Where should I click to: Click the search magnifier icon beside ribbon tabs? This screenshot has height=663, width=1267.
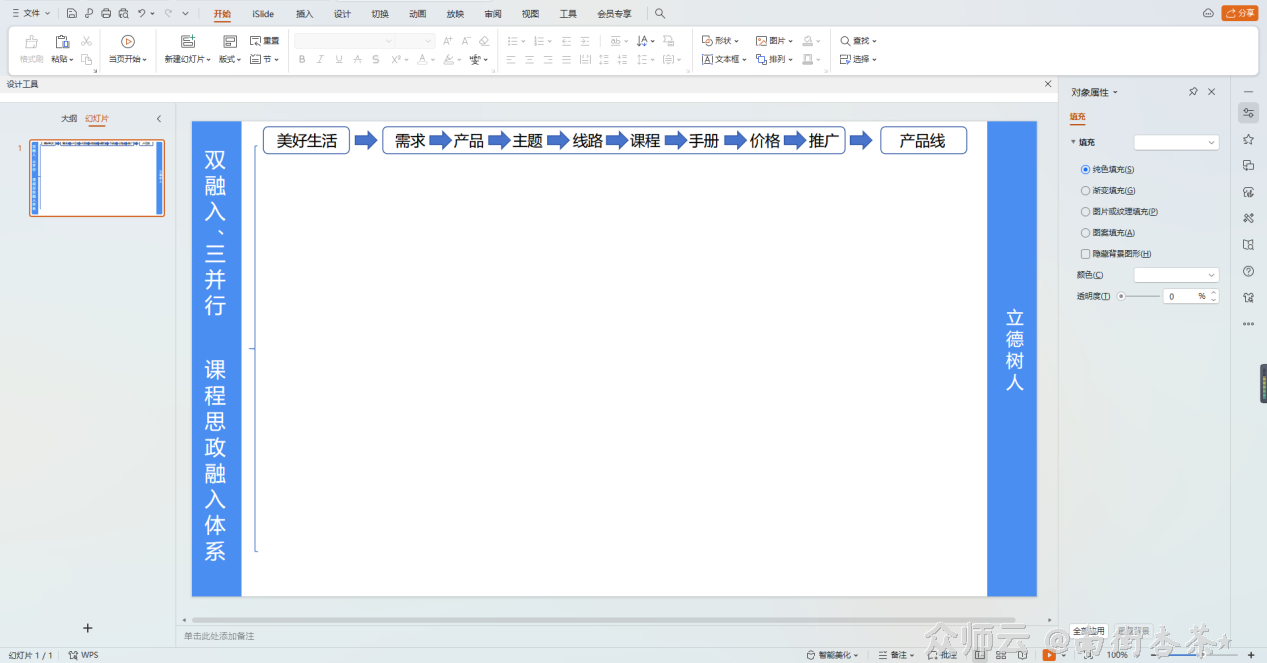[x=660, y=14]
